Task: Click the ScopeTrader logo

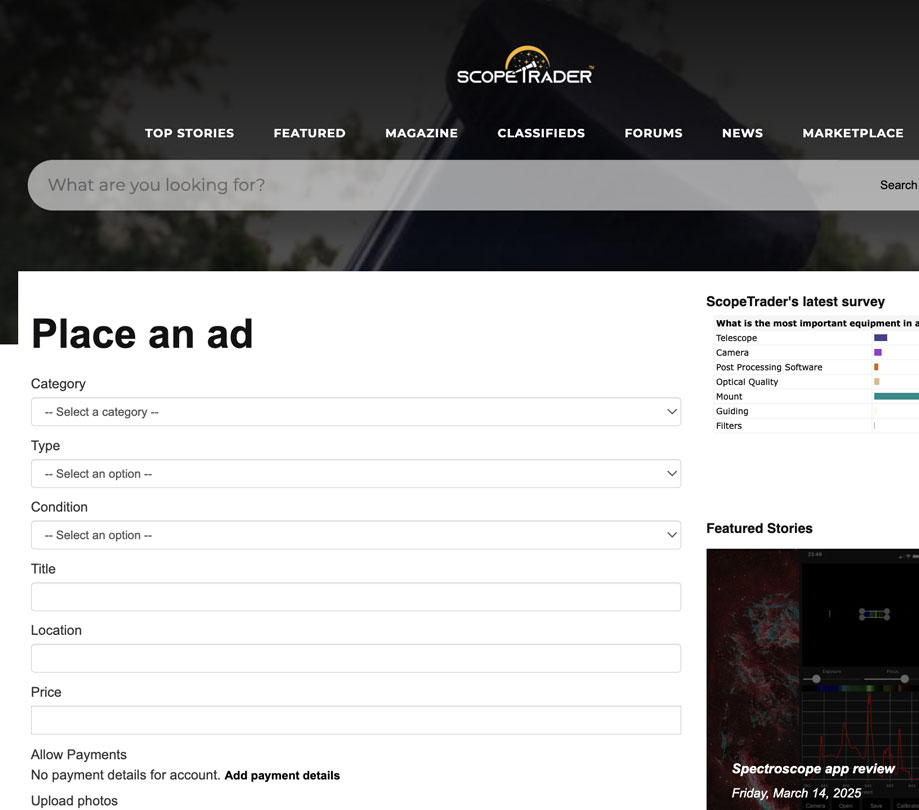Action: [x=525, y=66]
